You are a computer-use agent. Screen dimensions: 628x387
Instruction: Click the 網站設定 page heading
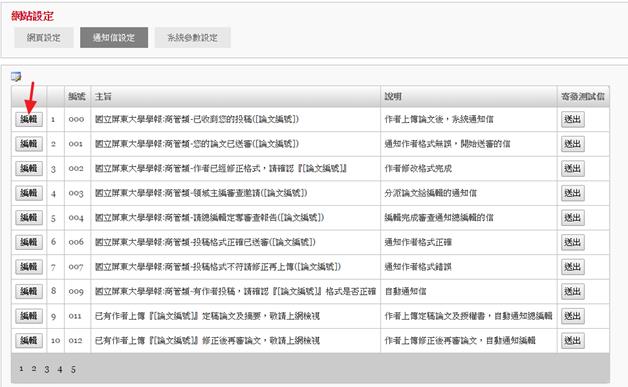click(x=32, y=16)
